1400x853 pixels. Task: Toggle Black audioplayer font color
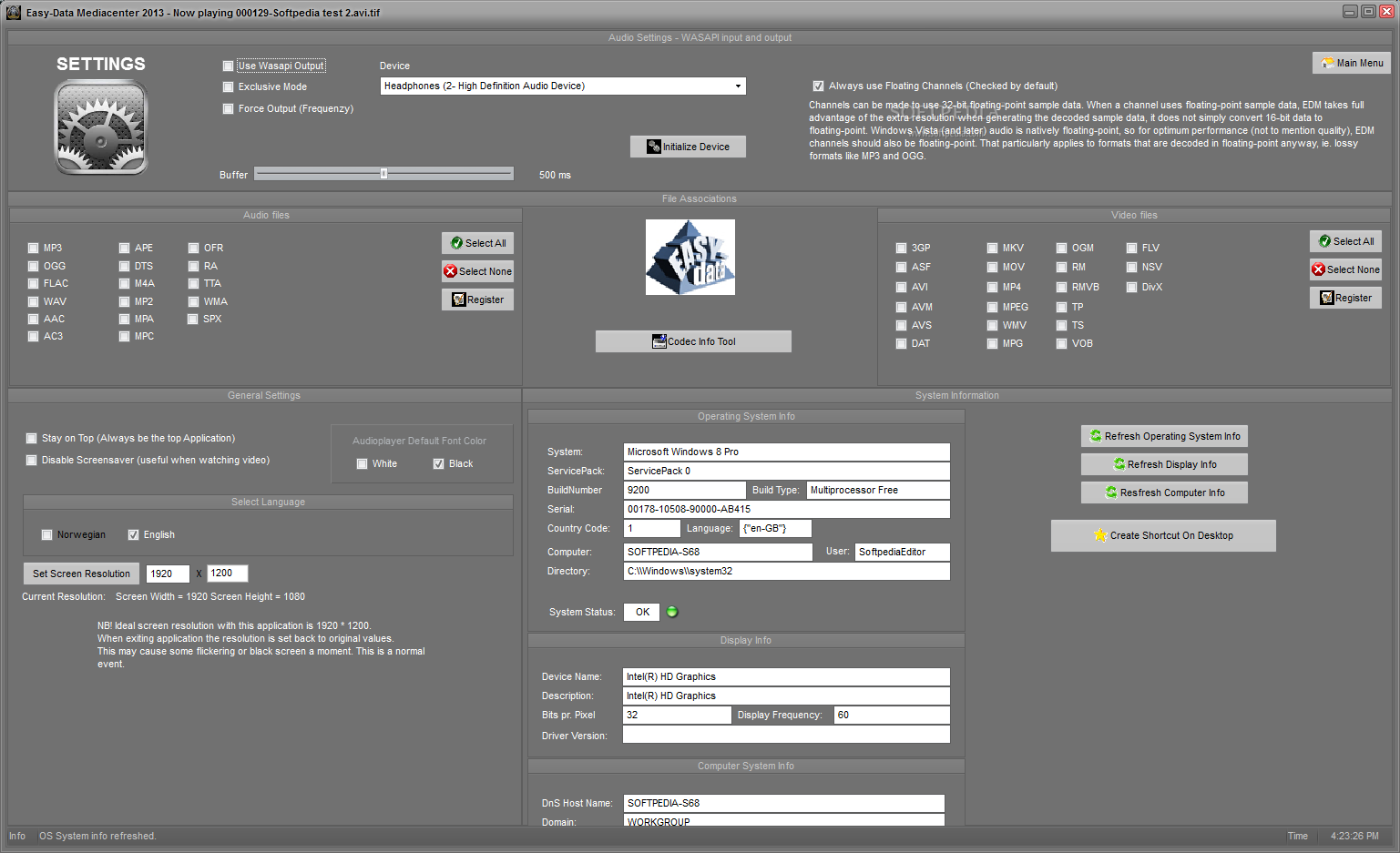pos(438,463)
